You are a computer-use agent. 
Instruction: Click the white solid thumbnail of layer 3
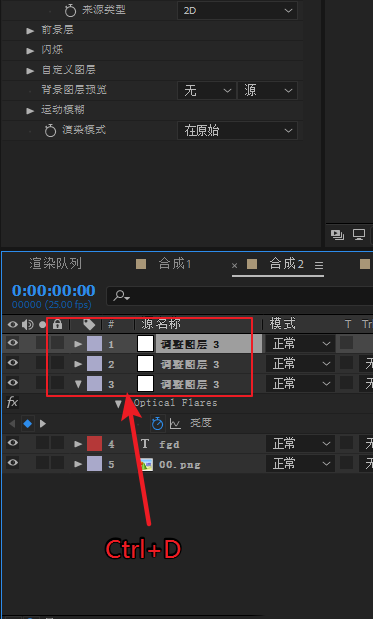point(145,383)
